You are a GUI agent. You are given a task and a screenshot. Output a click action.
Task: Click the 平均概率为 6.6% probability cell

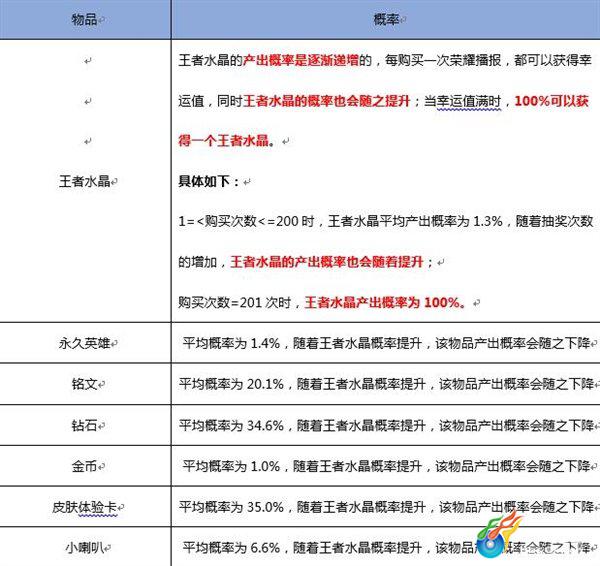386,548
